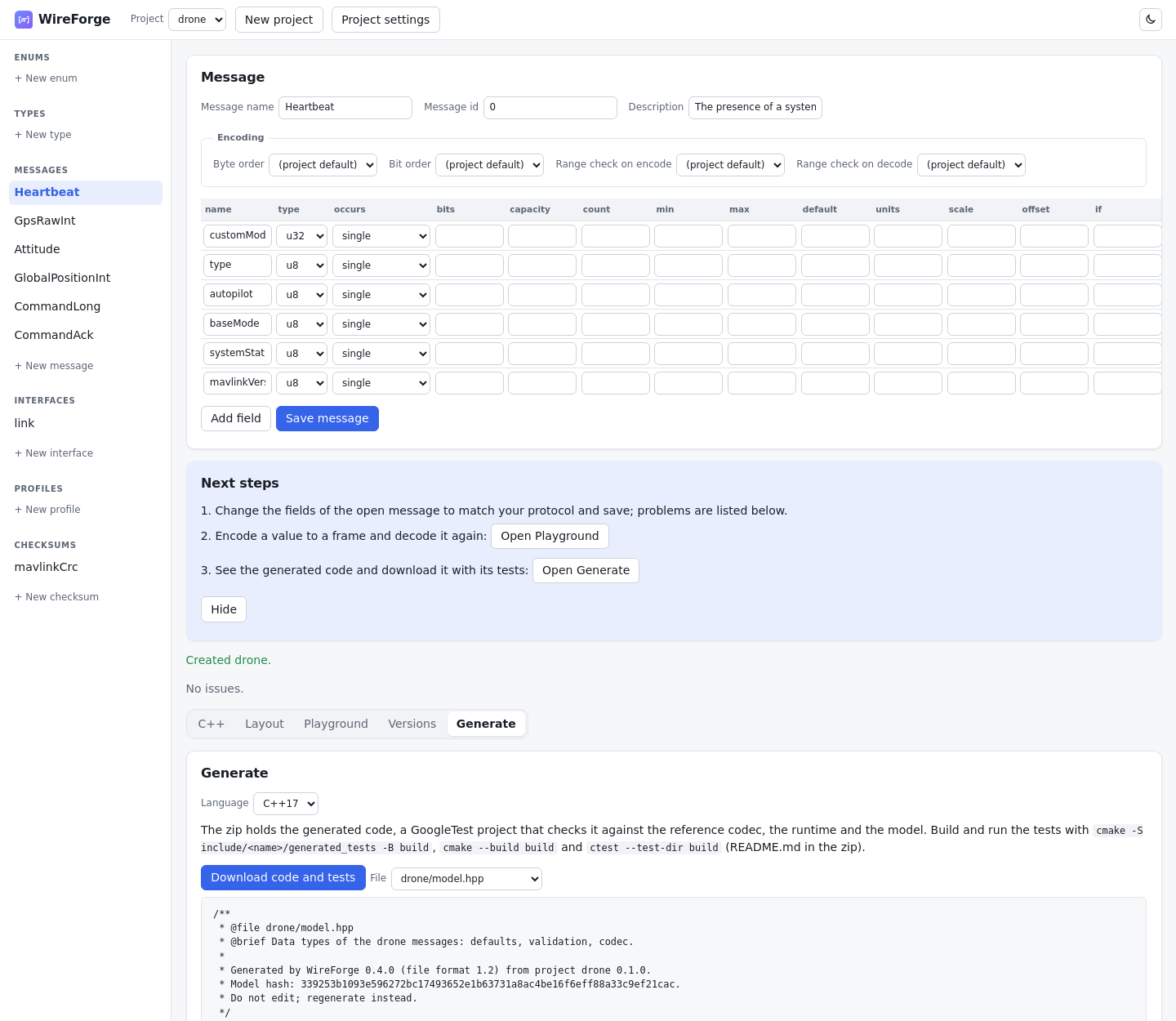
Task: Hide the Next steps panel
Action: (x=224, y=609)
